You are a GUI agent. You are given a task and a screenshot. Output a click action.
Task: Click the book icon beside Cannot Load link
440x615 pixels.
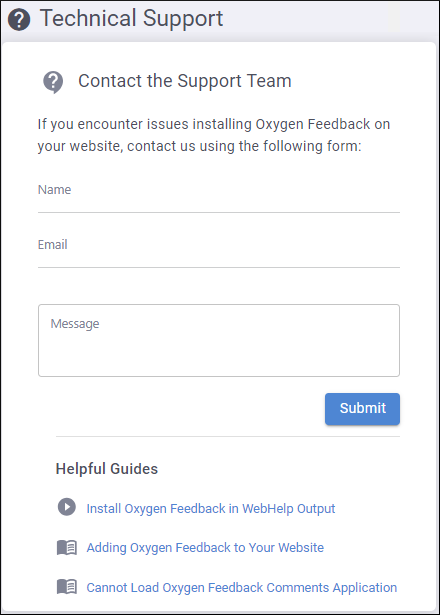pyautogui.click(x=67, y=587)
